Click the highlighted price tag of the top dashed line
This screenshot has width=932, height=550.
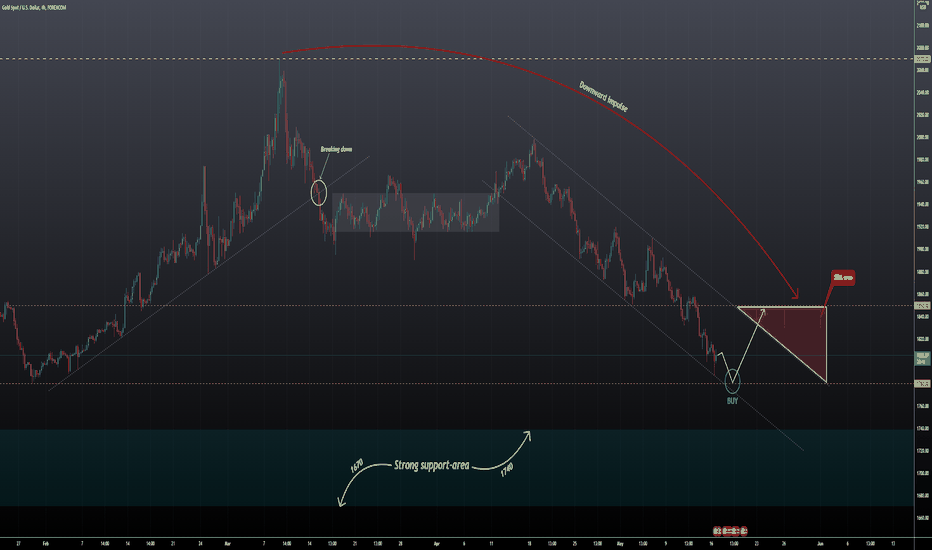pyautogui.click(x=922, y=59)
